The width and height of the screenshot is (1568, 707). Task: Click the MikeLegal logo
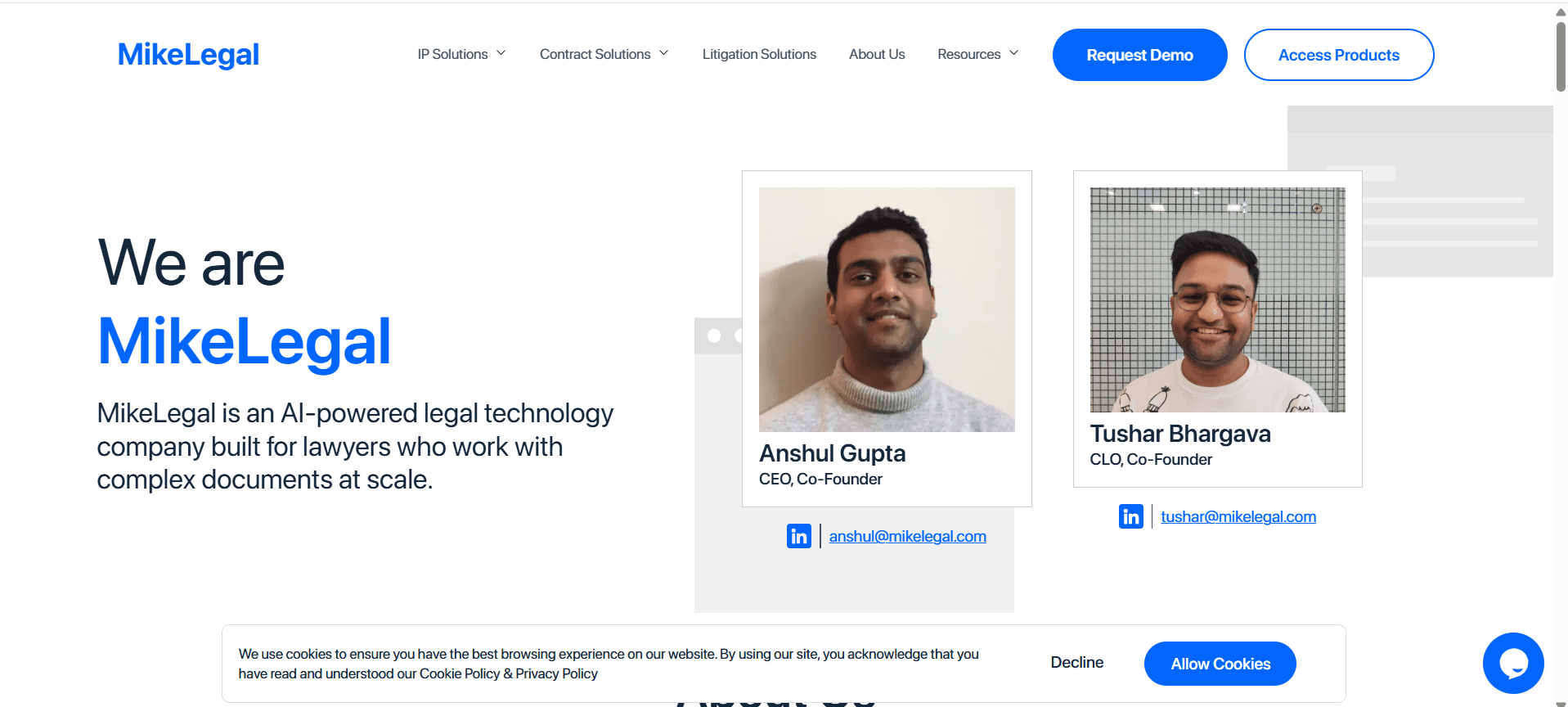pos(188,55)
